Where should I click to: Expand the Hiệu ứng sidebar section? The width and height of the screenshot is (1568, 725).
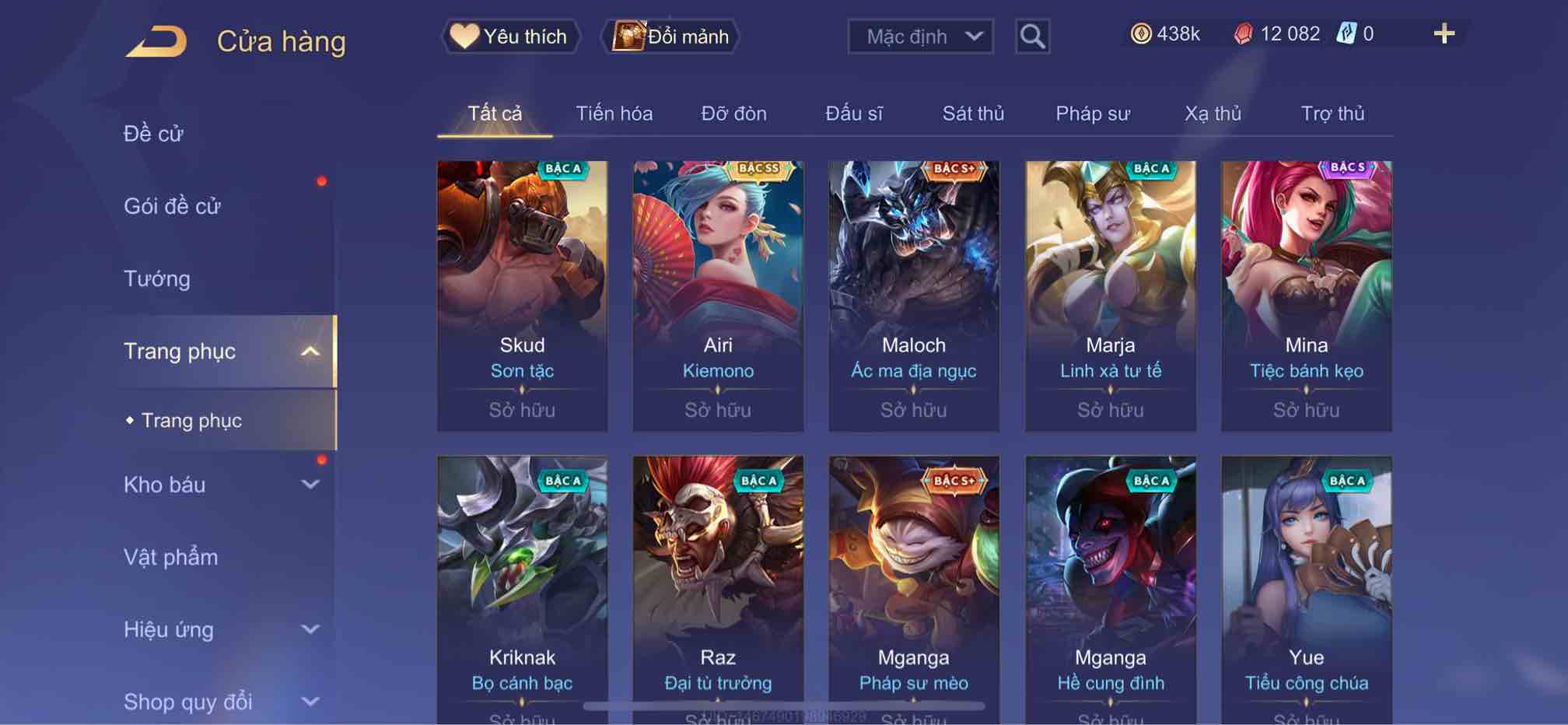pyautogui.click(x=310, y=629)
